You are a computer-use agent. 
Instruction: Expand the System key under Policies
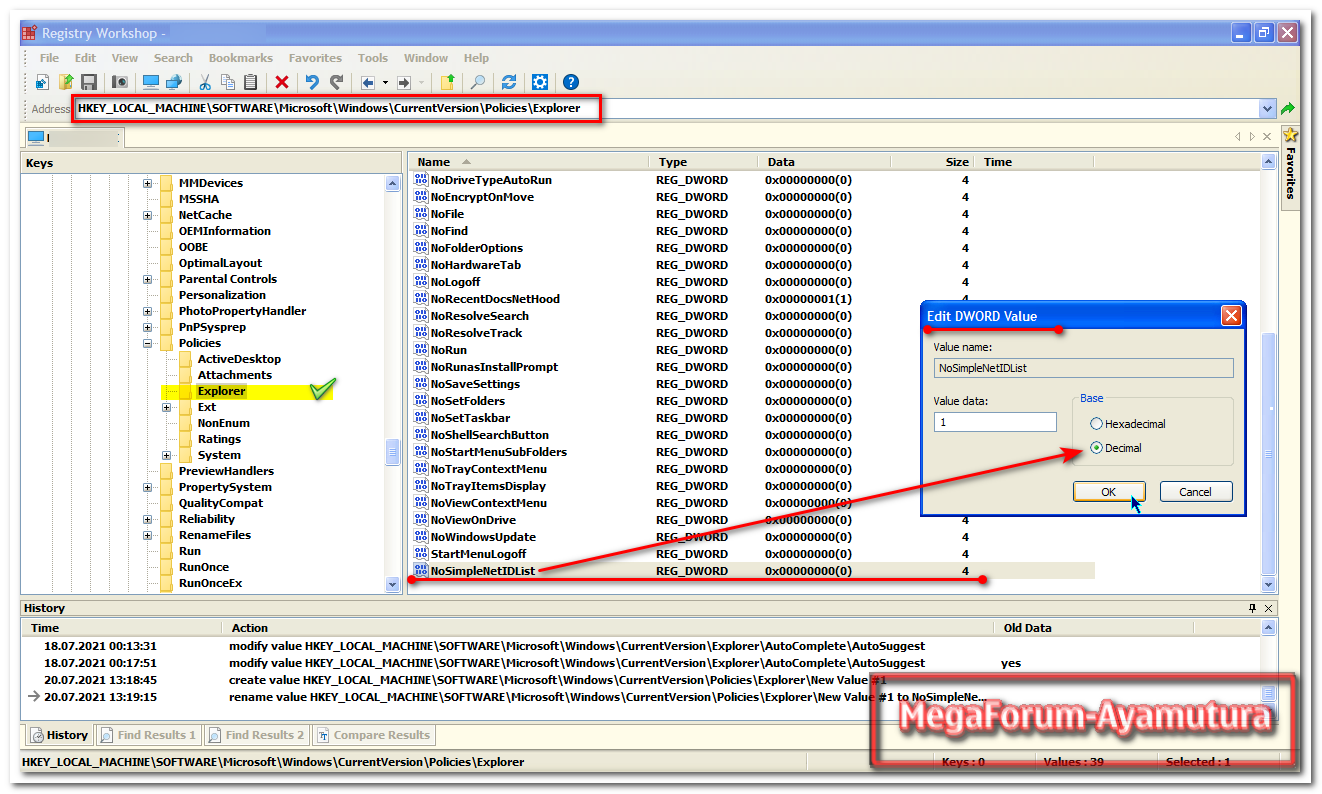[167, 455]
